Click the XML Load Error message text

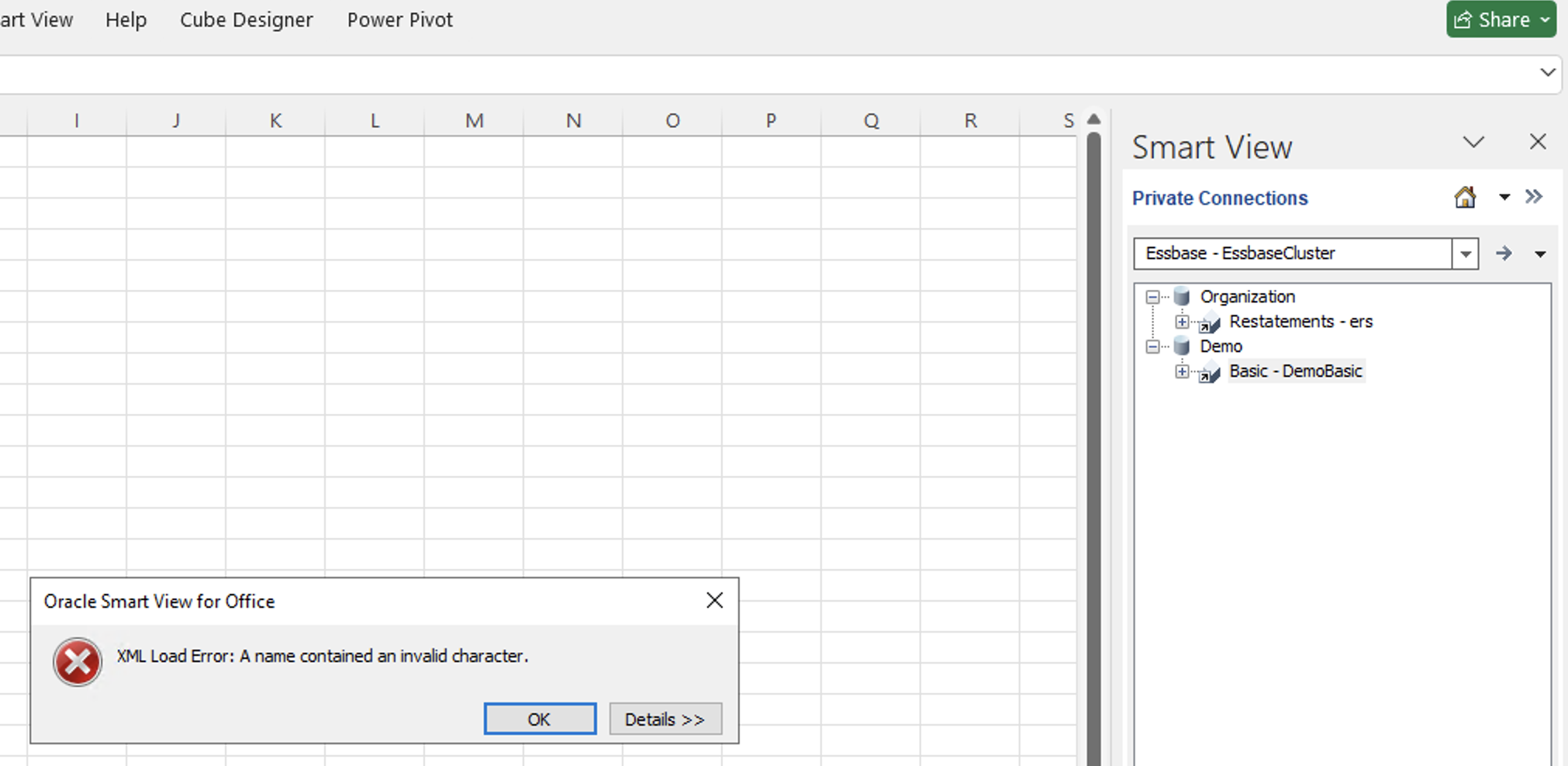[323, 656]
